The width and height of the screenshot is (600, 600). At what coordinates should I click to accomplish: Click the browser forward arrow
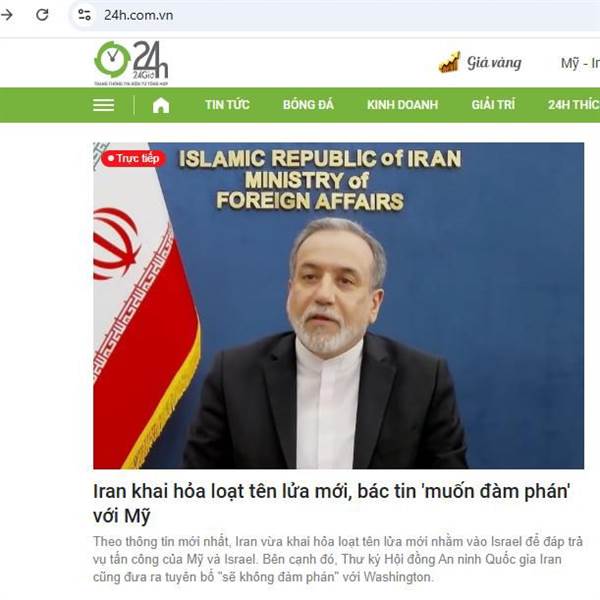pos(6,15)
